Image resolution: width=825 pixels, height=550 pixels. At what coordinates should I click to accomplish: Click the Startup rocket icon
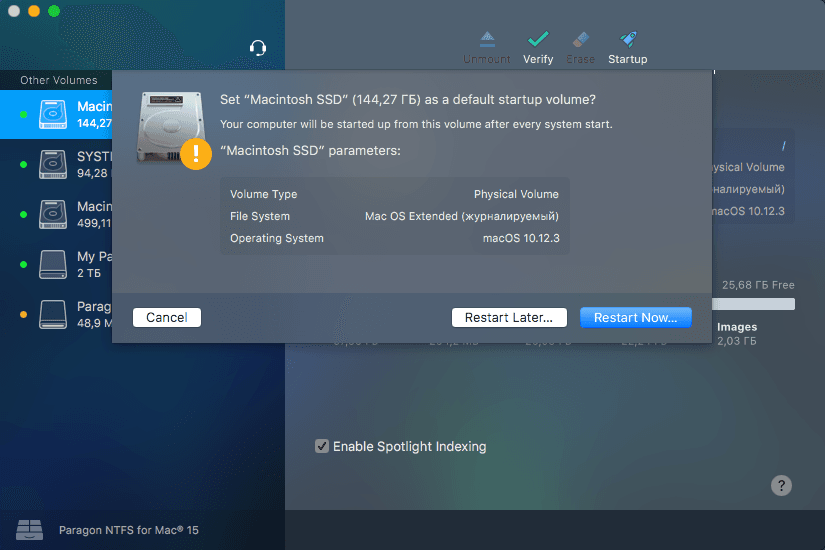[628, 39]
